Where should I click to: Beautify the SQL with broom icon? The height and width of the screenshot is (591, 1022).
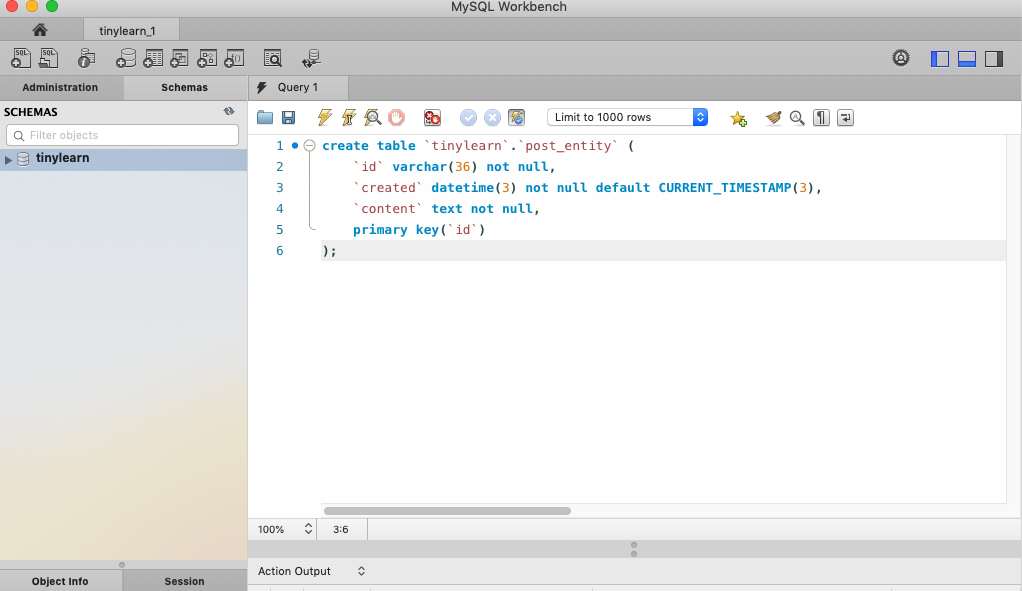773,117
